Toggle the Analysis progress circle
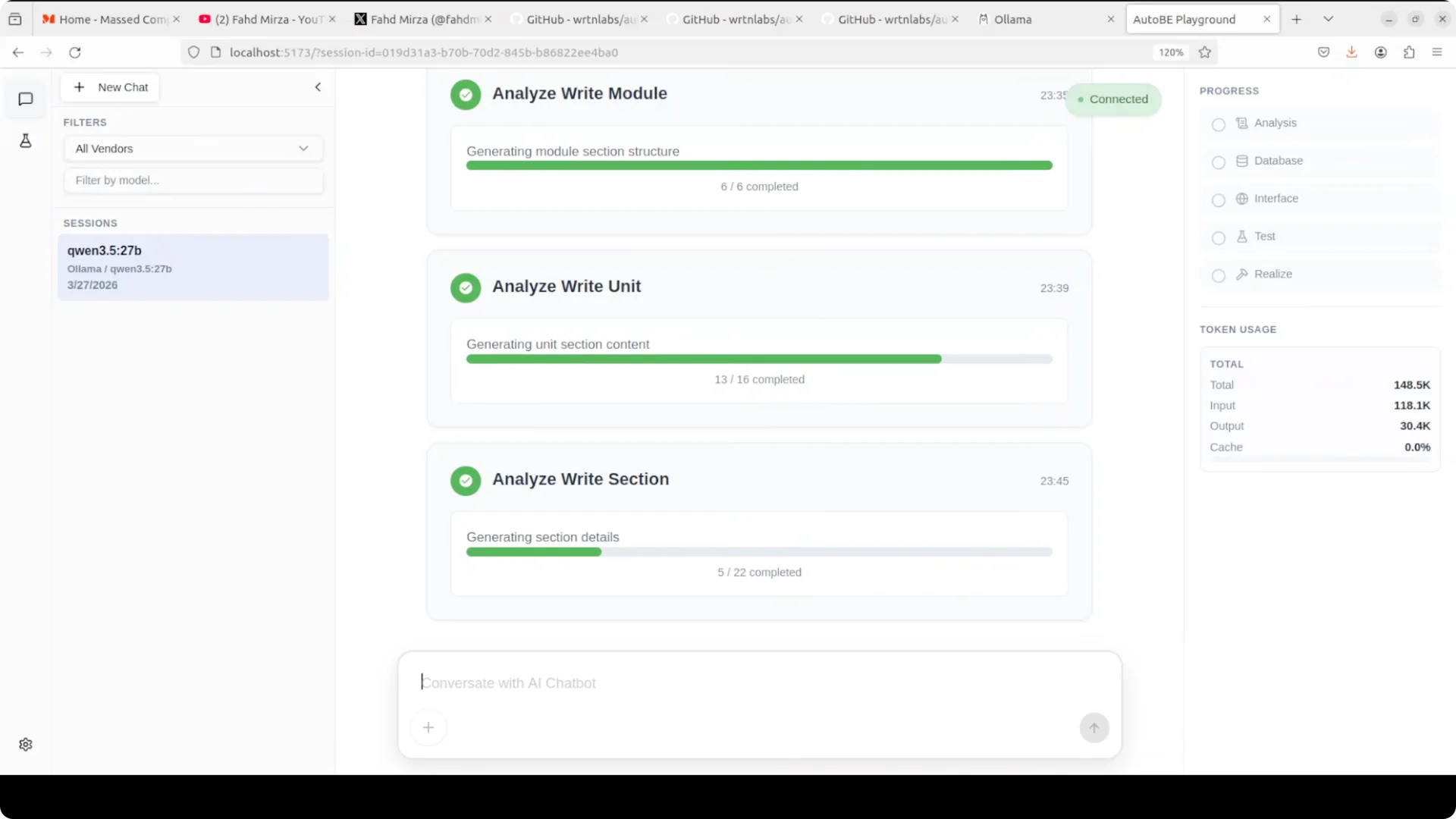Image resolution: width=1456 pixels, height=819 pixels. pos(1219,124)
